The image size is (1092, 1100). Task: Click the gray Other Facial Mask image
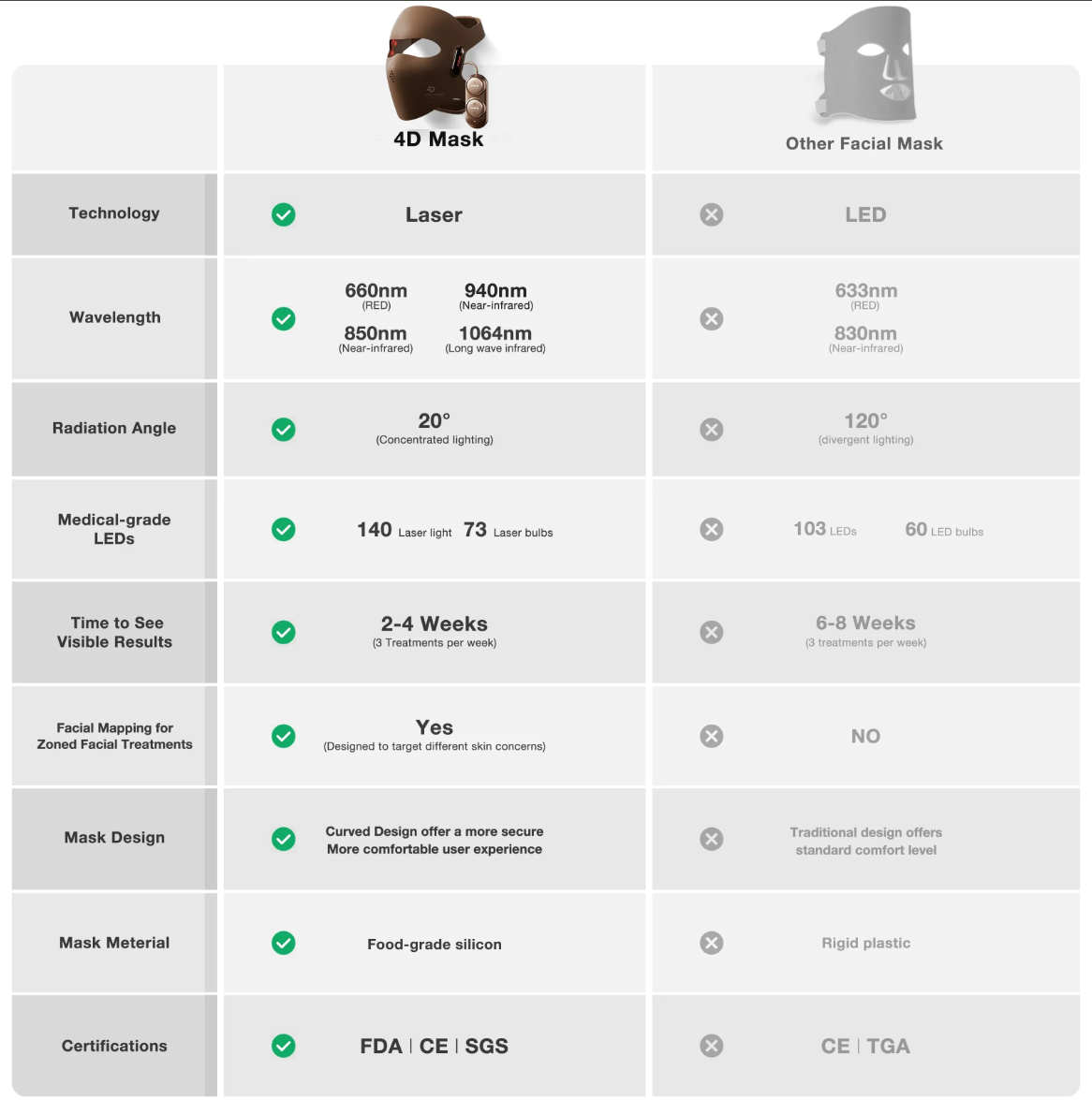[865, 67]
